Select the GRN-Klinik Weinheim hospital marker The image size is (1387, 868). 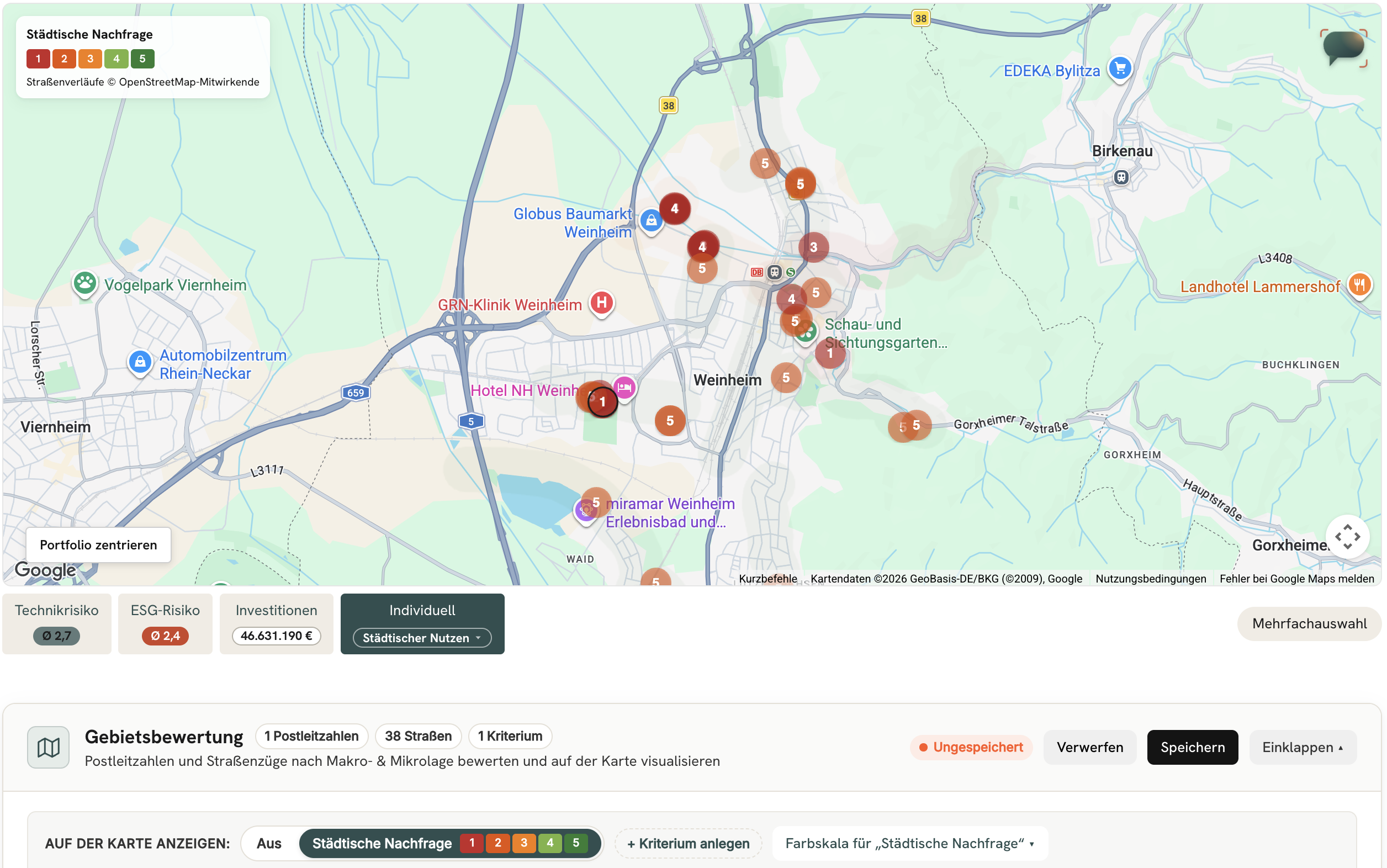[601, 303]
